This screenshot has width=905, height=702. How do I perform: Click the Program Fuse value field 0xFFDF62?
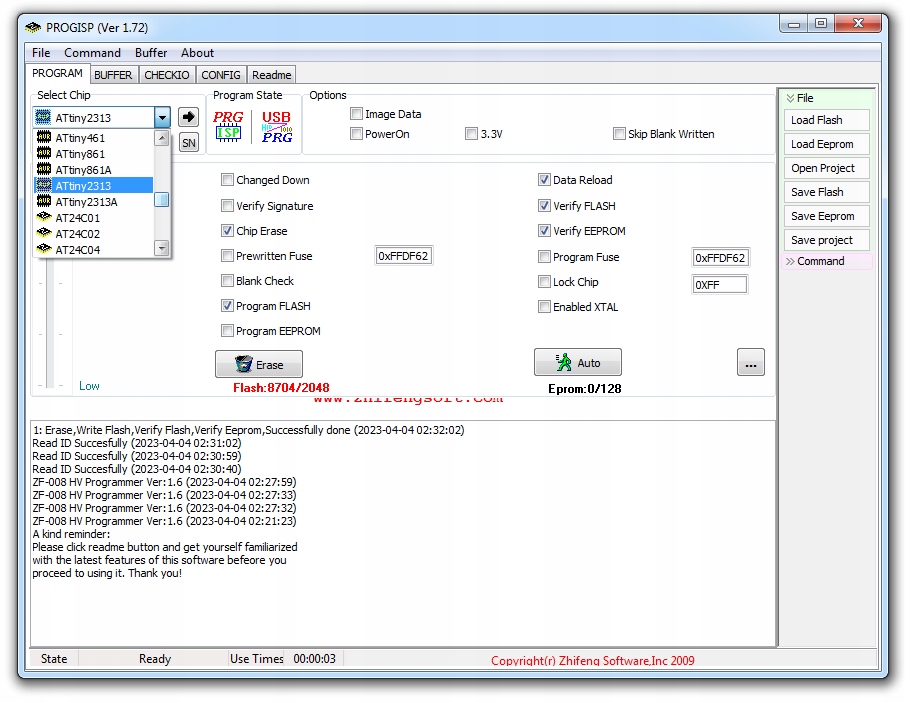[720, 257]
